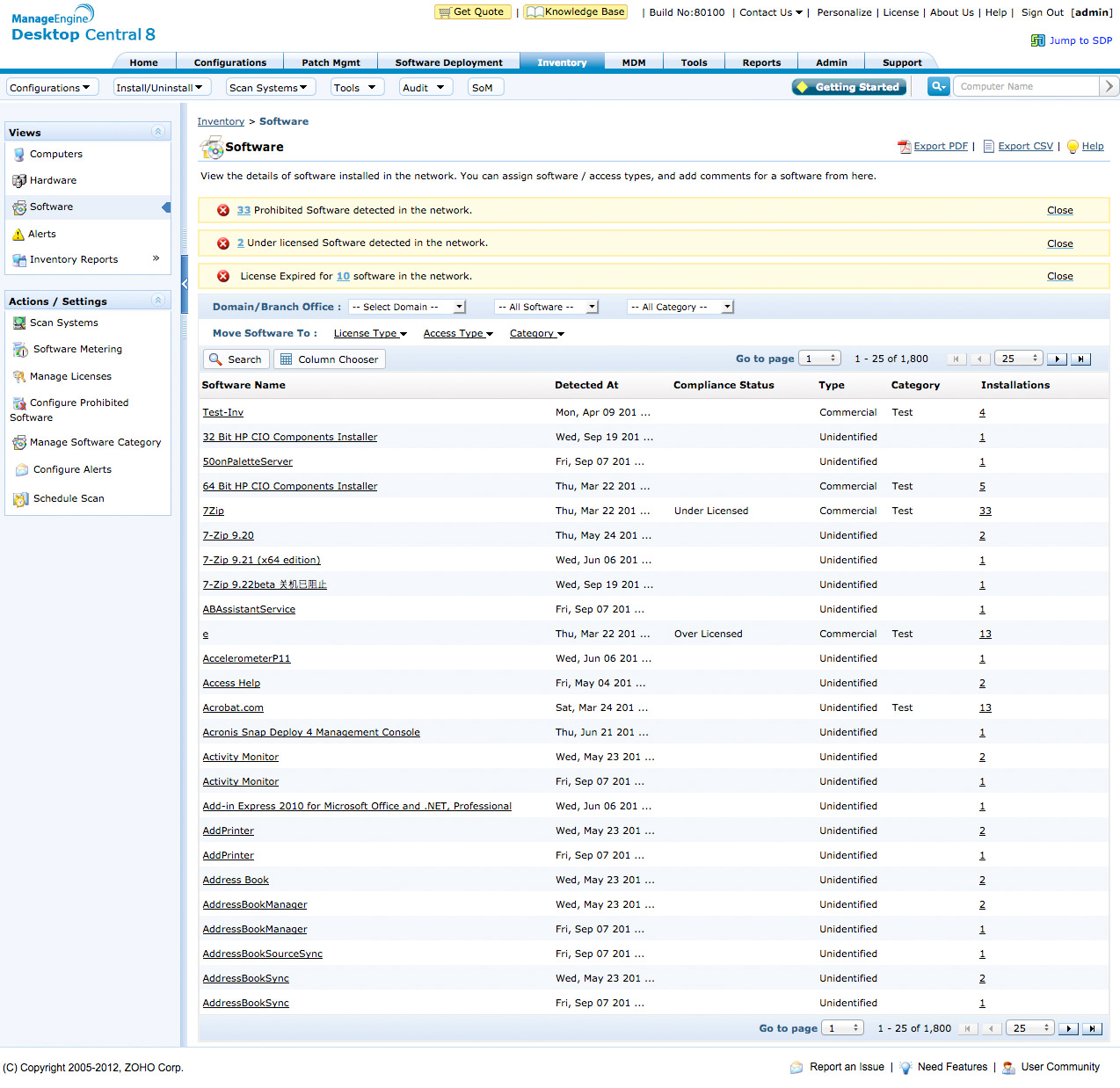Go to next page using top pager arrow
The image size is (1120, 1088).
point(1058,359)
